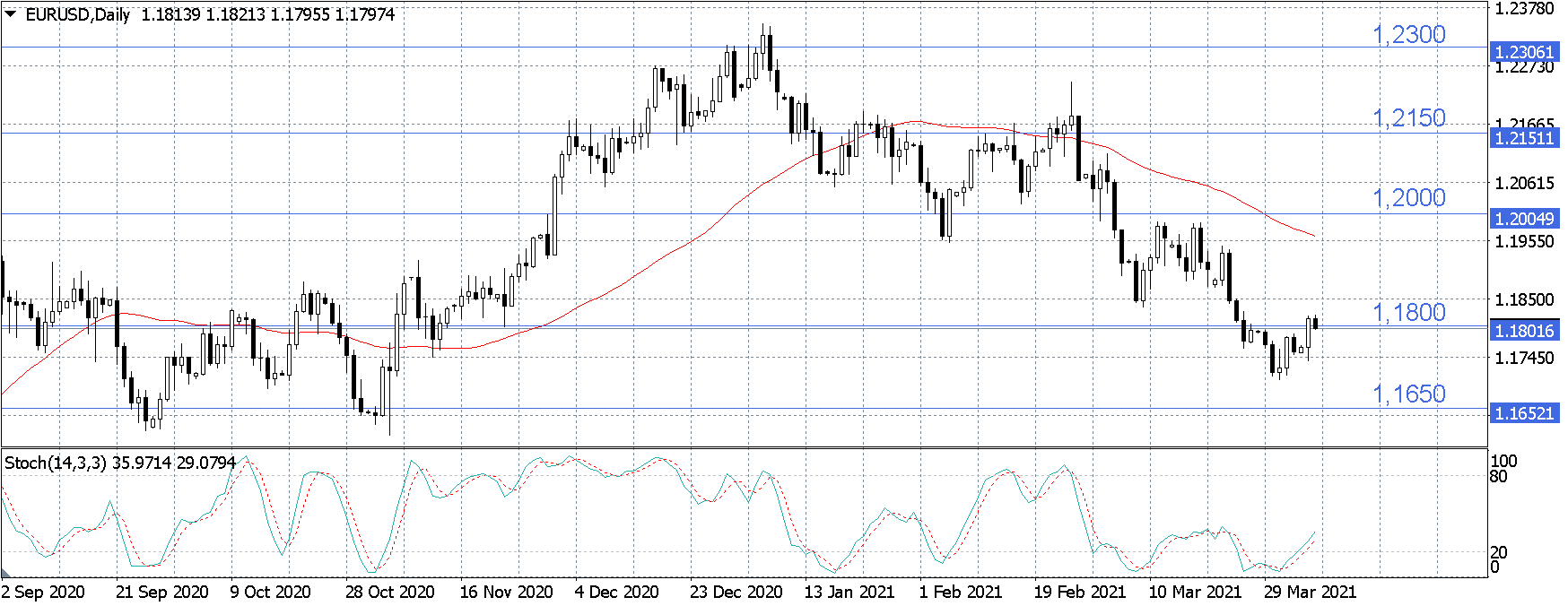This screenshot has width=1568, height=606.
Task: Click the 28 Oct 2020 date label
Action: (x=390, y=592)
